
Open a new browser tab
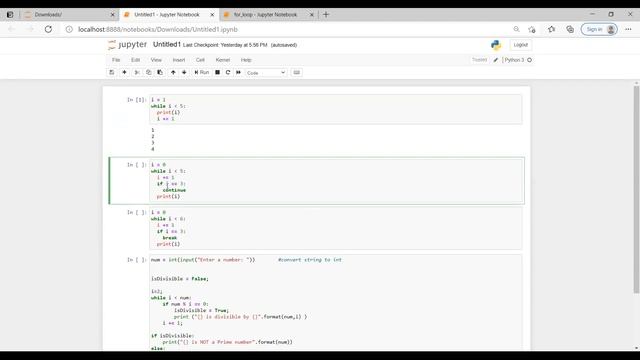(326, 15)
